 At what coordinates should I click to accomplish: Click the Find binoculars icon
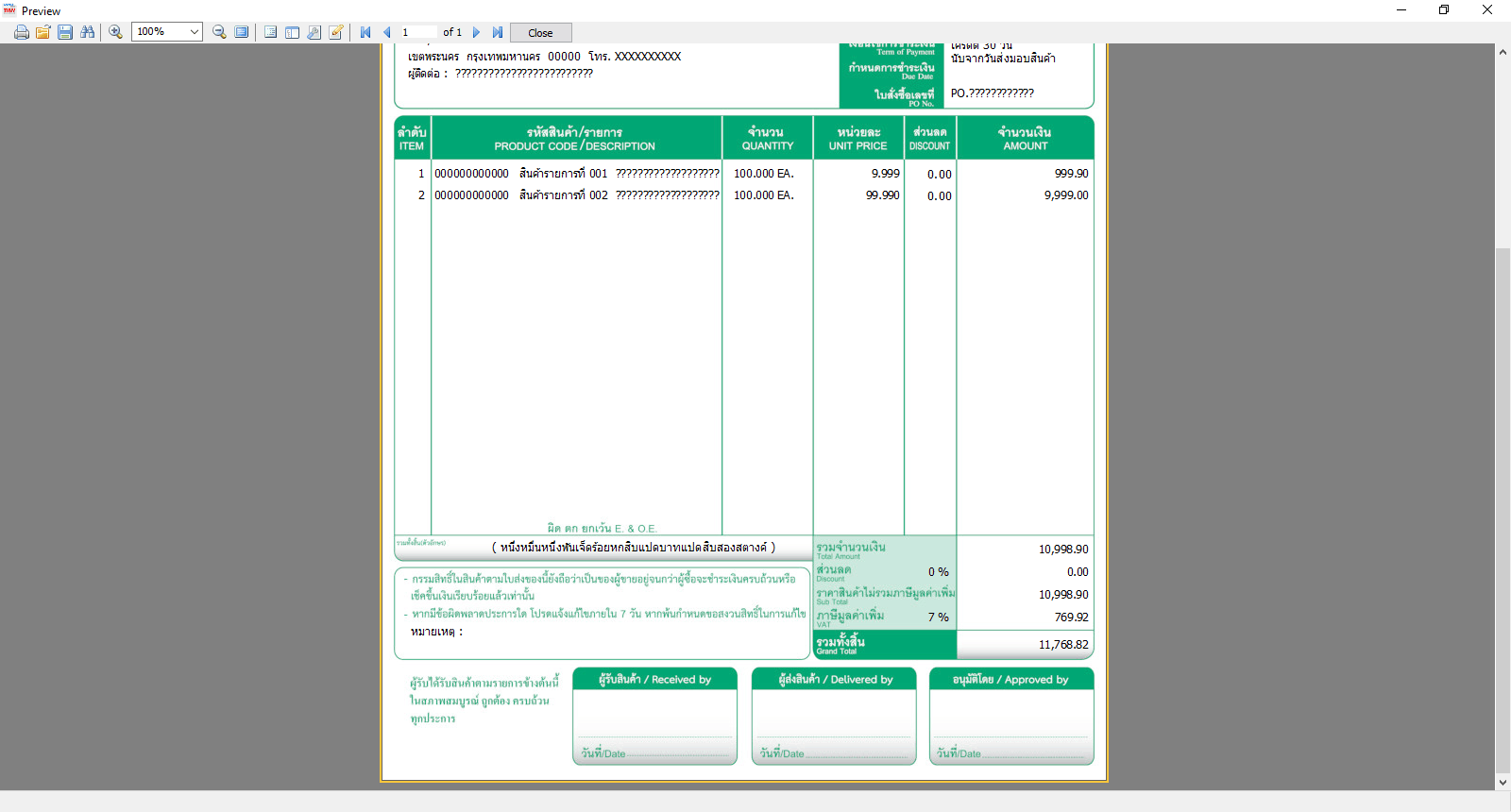click(88, 32)
